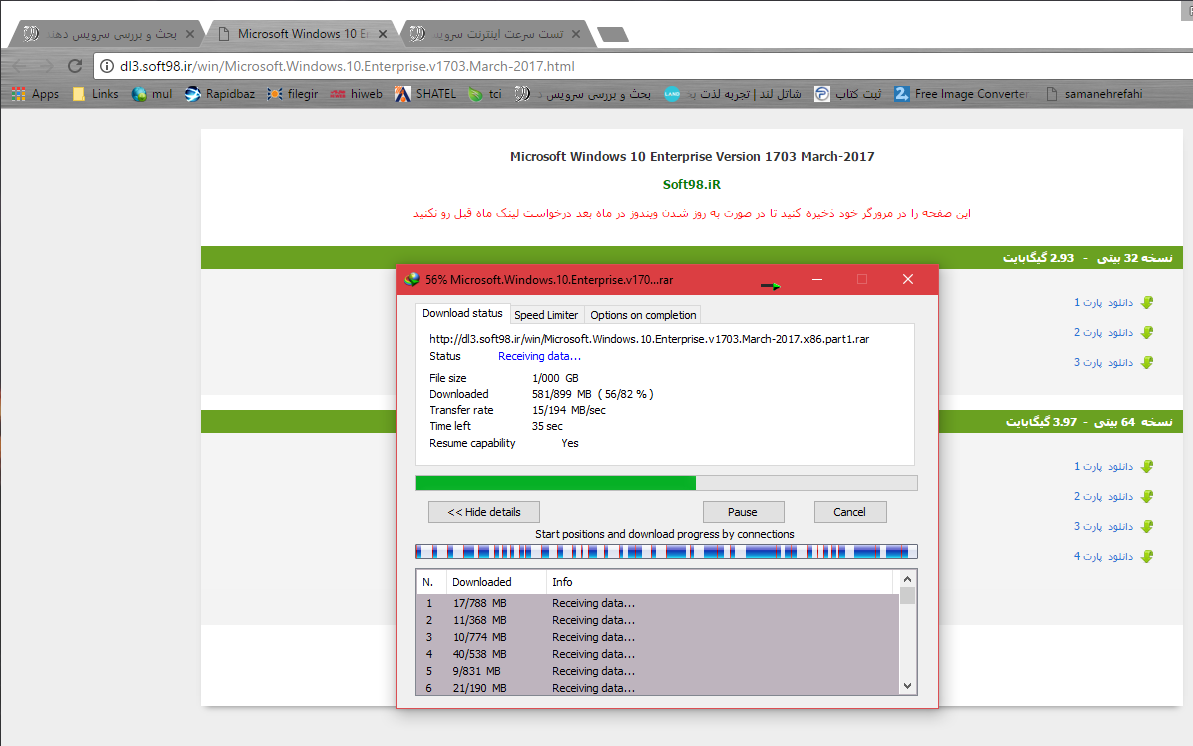
Task: Select connection row 3 with 10/774 MB
Action: coord(657,637)
